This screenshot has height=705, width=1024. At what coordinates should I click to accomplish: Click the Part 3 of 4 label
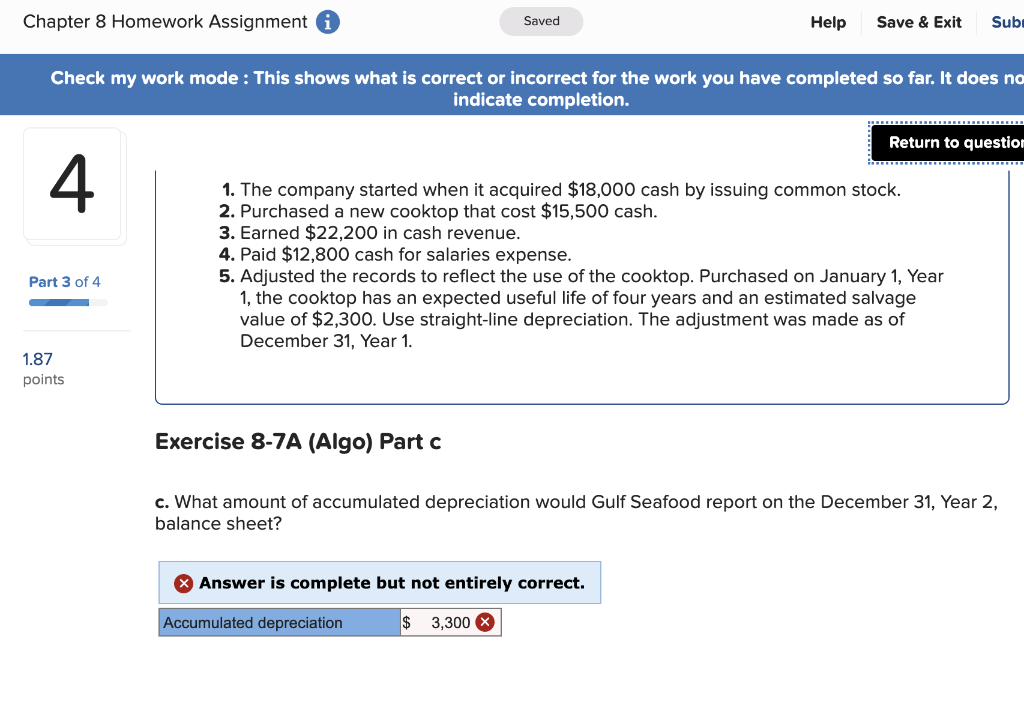[x=64, y=282]
